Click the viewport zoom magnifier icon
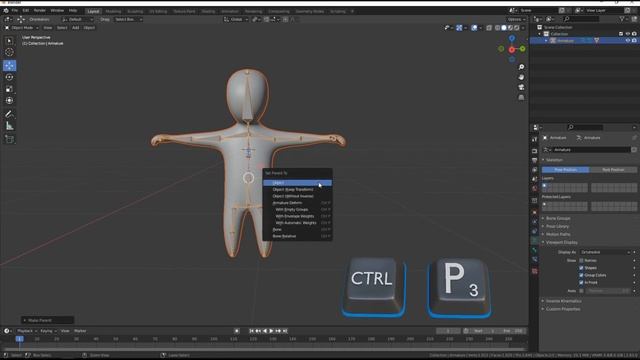 pos(521,67)
